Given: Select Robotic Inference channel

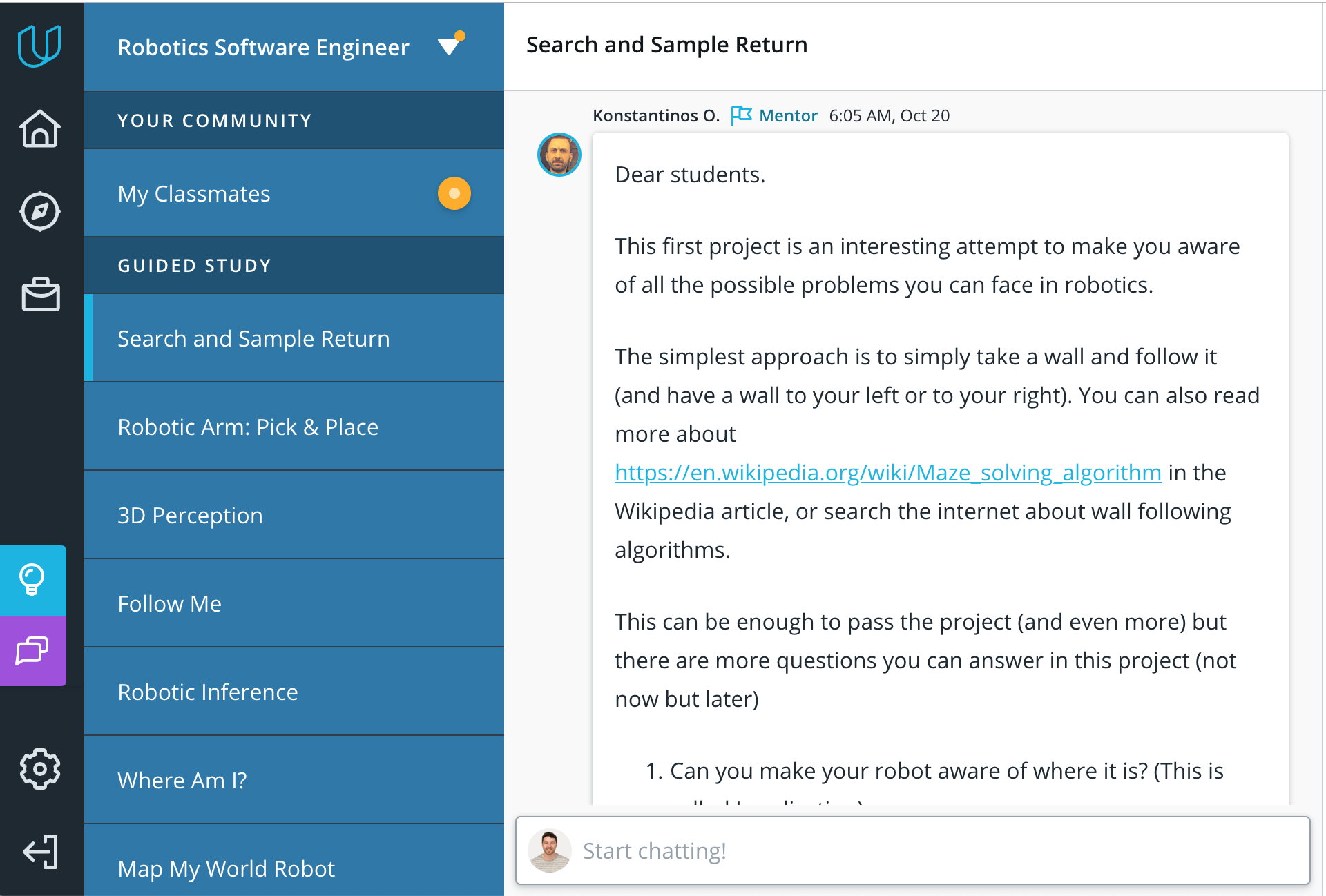Looking at the screenshot, I should pyautogui.click(x=294, y=692).
